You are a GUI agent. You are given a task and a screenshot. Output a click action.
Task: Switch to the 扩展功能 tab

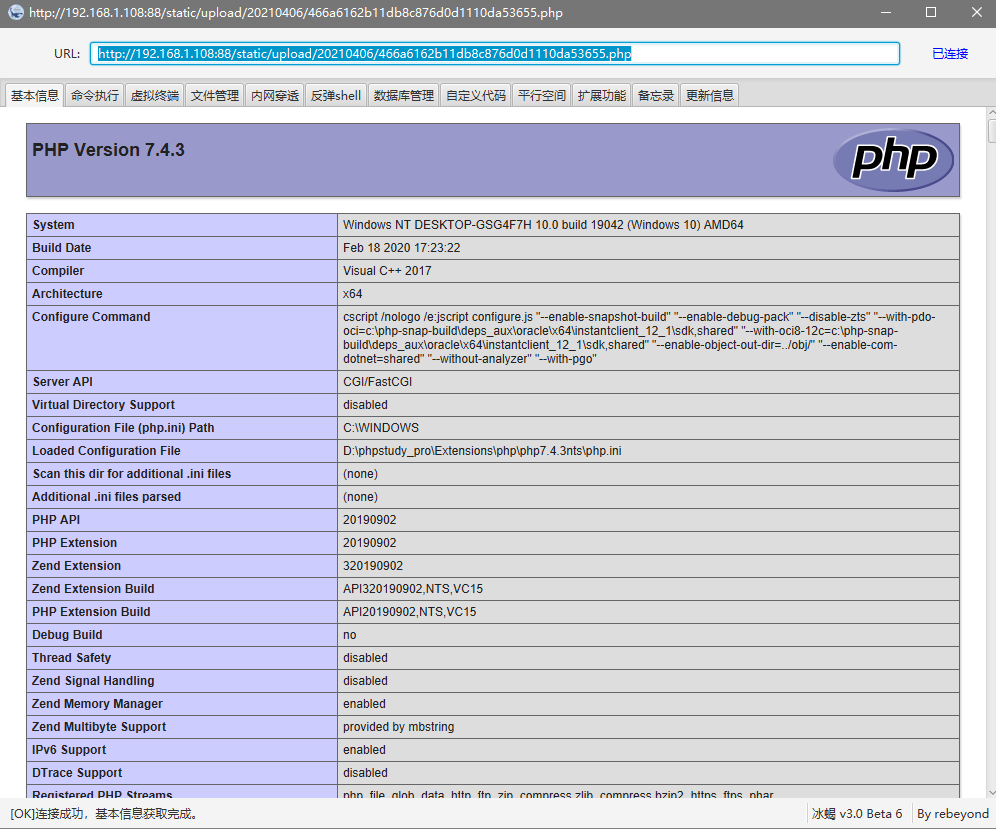tap(602, 96)
